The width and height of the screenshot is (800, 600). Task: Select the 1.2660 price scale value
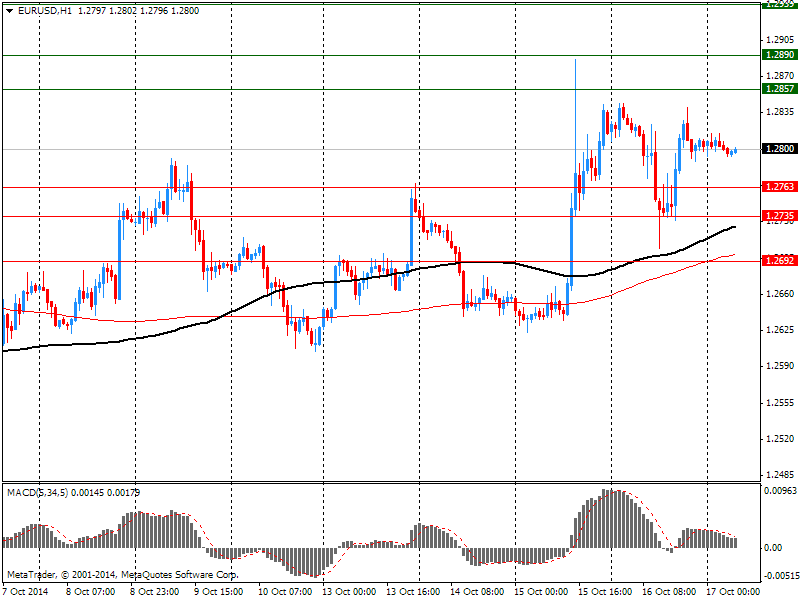[781, 293]
